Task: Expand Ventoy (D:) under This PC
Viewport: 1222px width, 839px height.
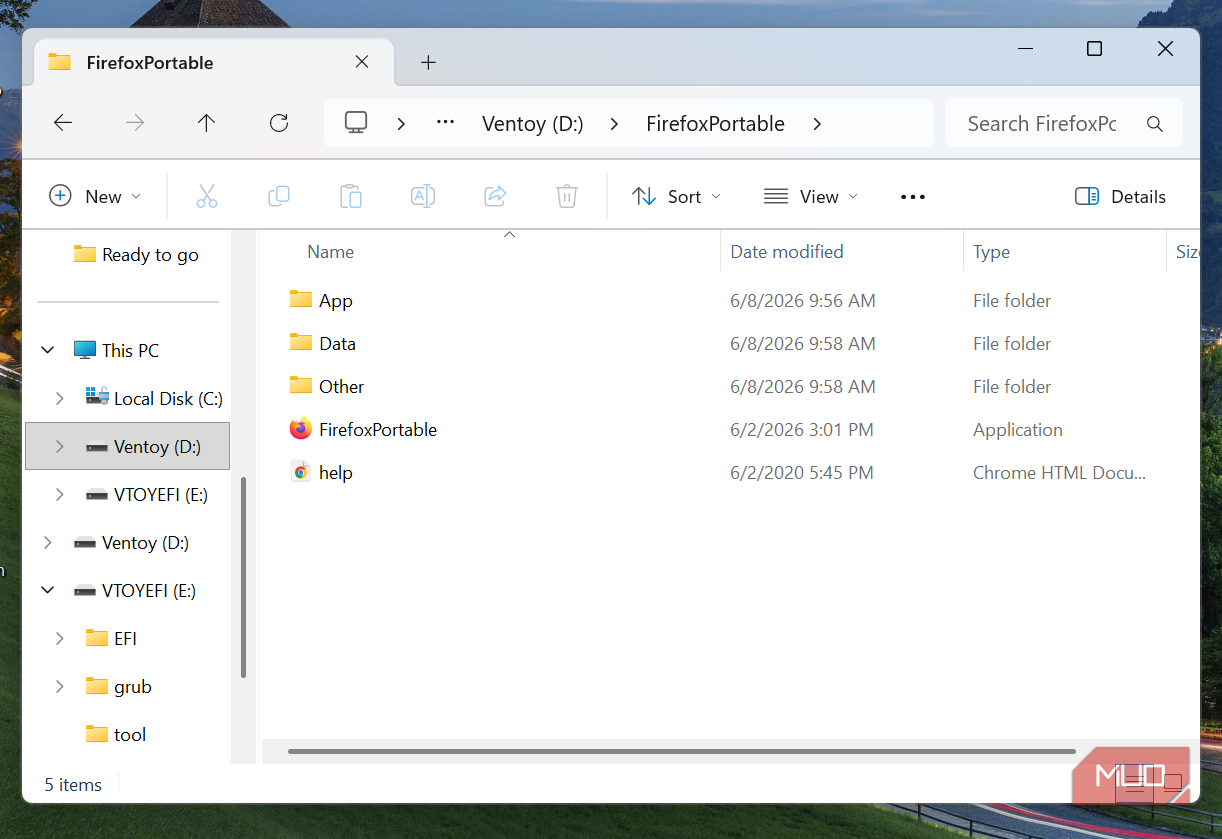Action: pyautogui.click(x=60, y=446)
